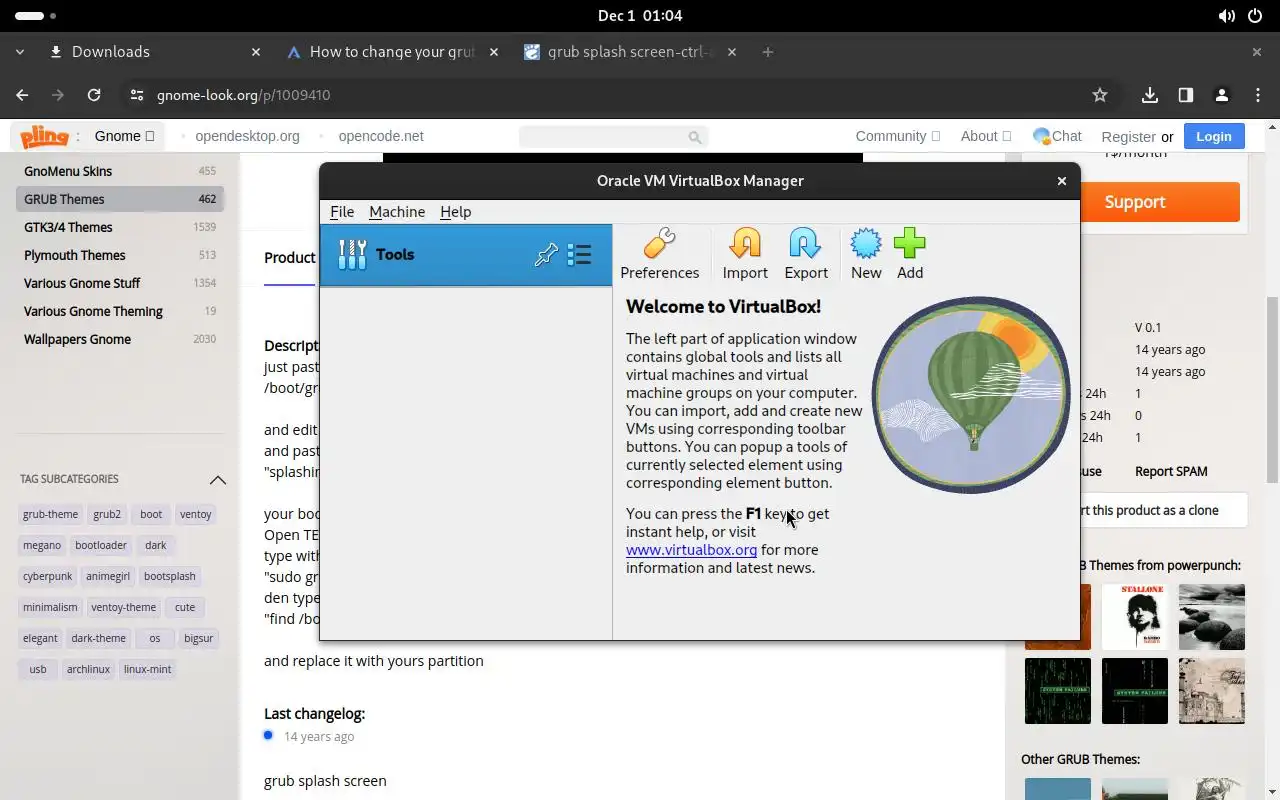Click the cyberpunk tag

point(48,576)
